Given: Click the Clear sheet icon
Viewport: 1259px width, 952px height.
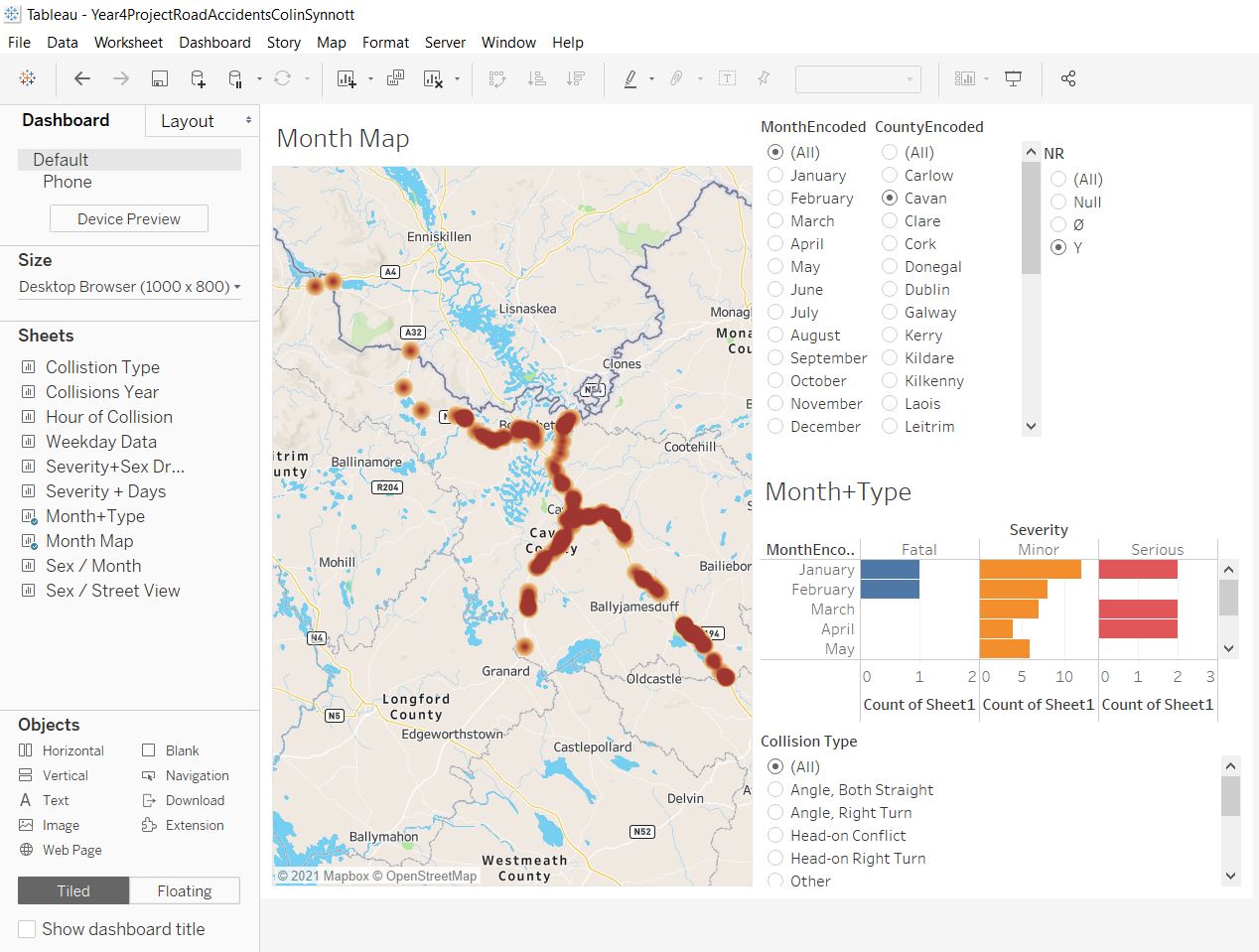Looking at the screenshot, I should pos(433,78).
